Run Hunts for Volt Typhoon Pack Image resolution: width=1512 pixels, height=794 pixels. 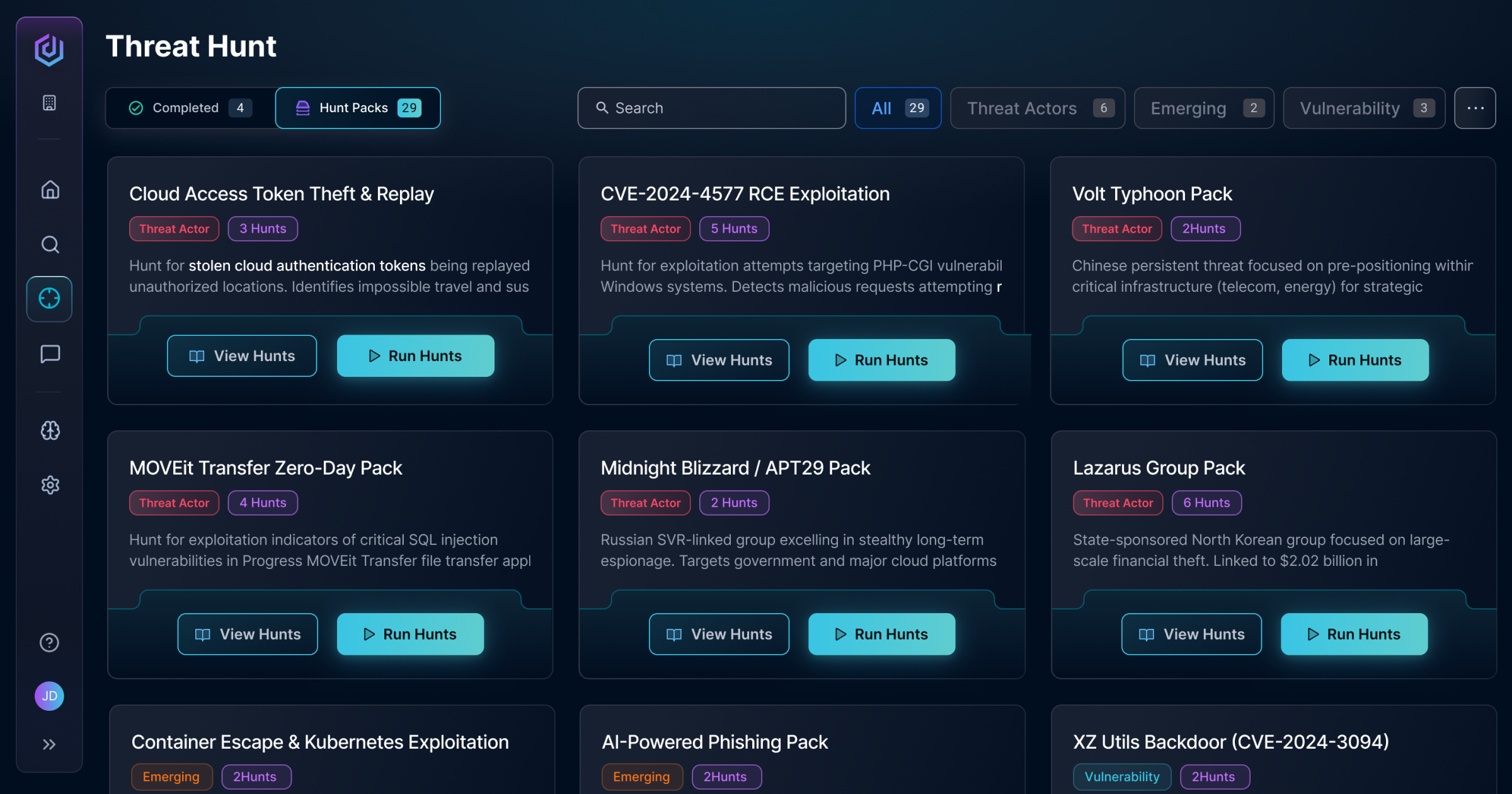click(x=1354, y=360)
